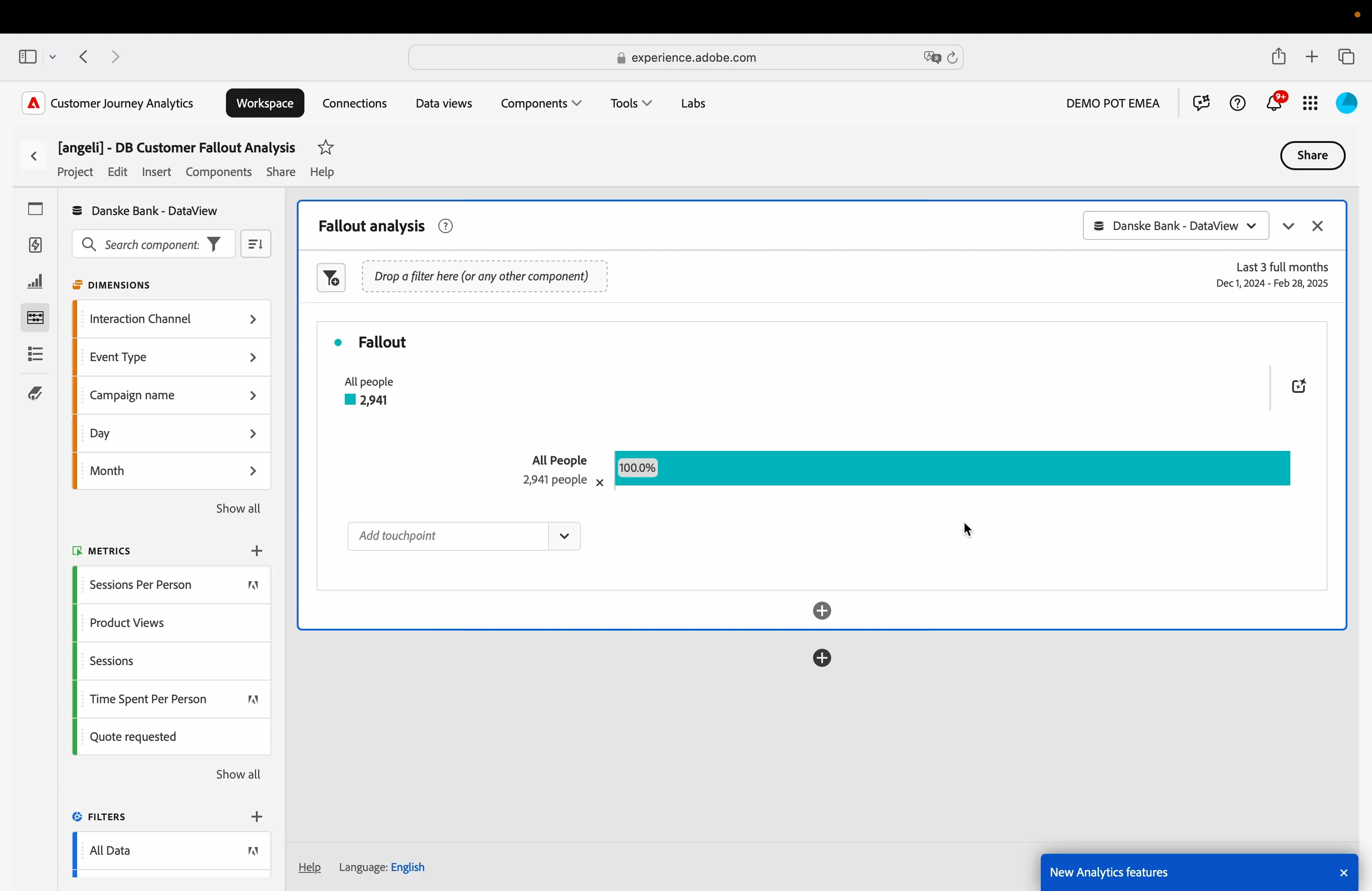The image size is (1372, 891).
Task: Collapse the Fallout analysis panel chevron
Action: pyautogui.click(x=1289, y=226)
